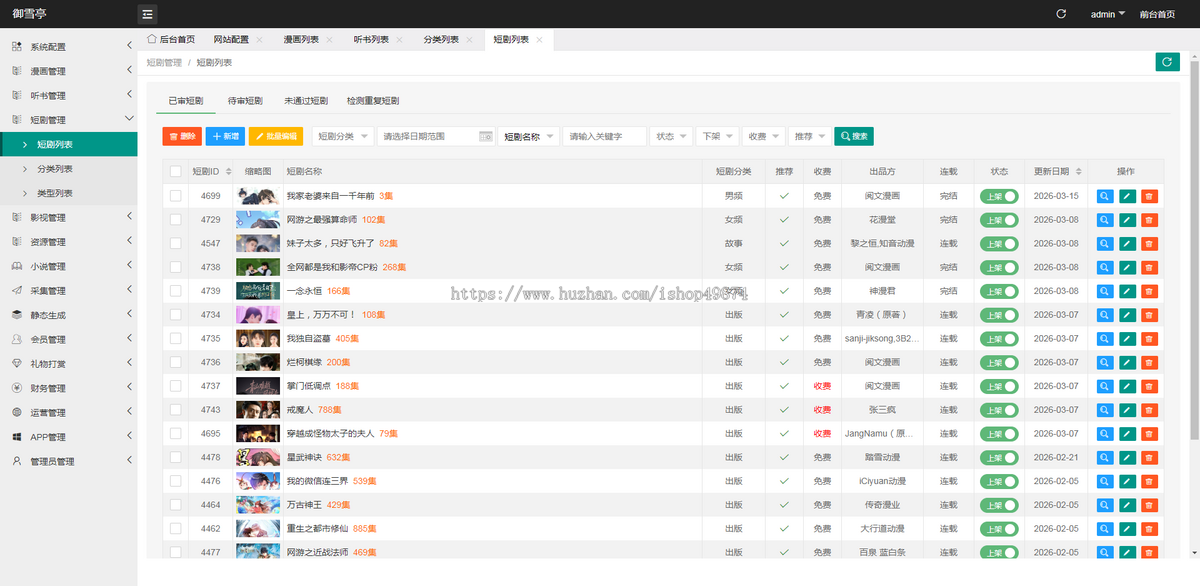Open the 短剧分类 filter dropdown
The height and width of the screenshot is (586, 1200).
(x=342, y=136)
